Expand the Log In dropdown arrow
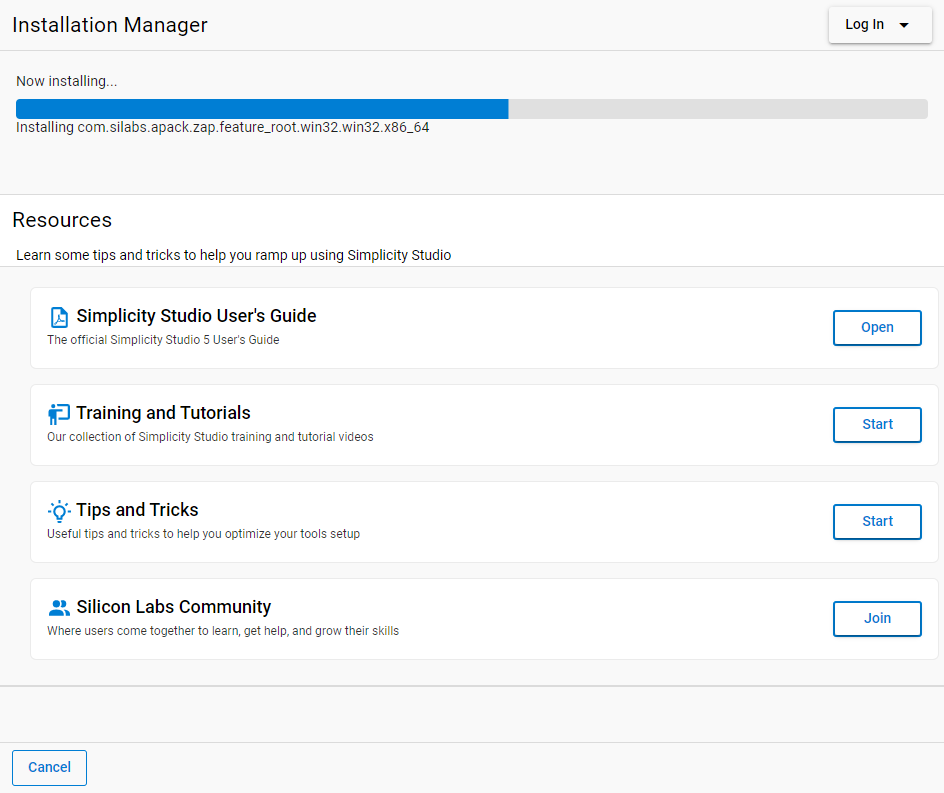This screenshot has width=944, height=793. tap(904, 25)
